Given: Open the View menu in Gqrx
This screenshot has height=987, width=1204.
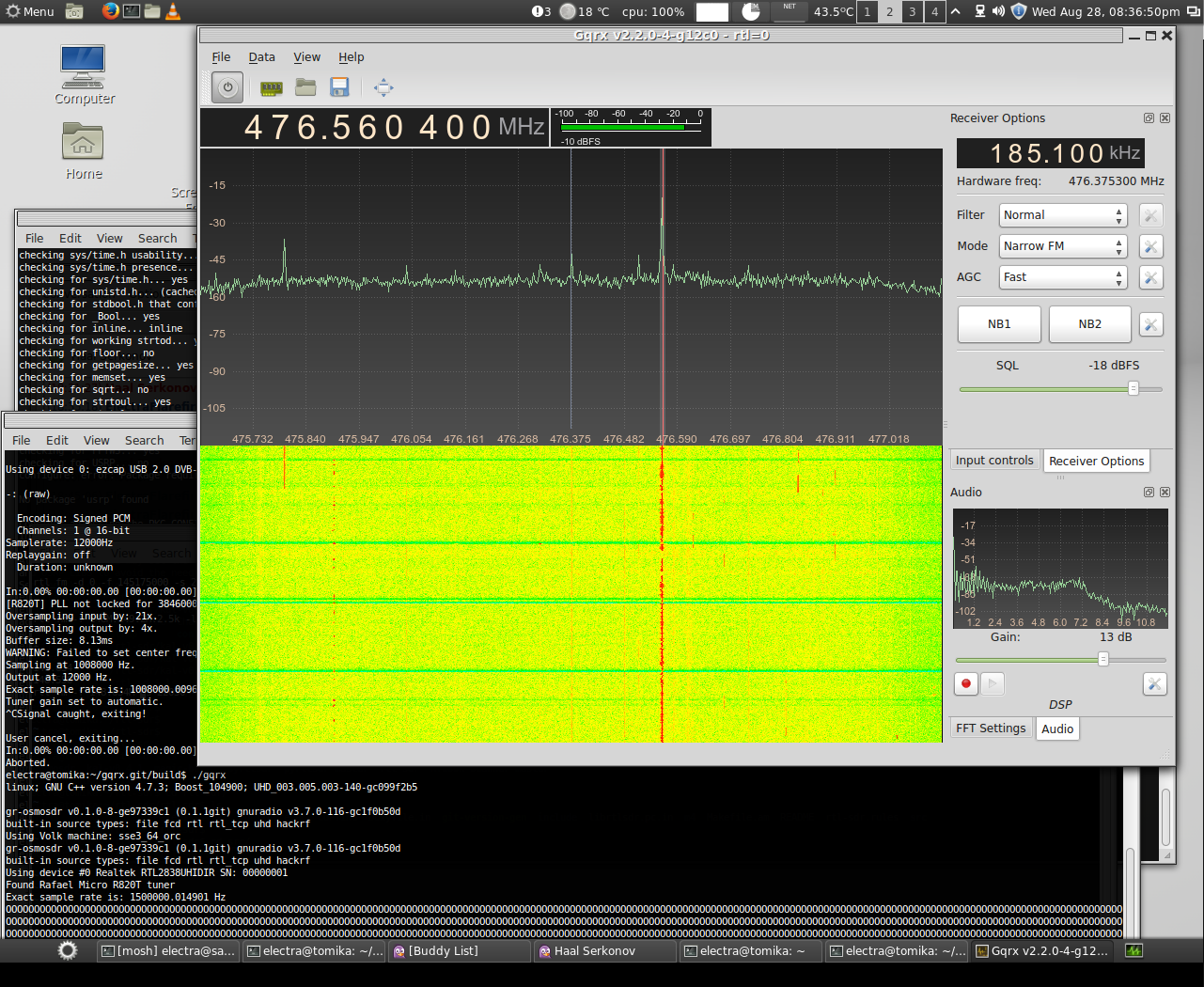Looking at the screenshot, I should click(x=306, y=57).
